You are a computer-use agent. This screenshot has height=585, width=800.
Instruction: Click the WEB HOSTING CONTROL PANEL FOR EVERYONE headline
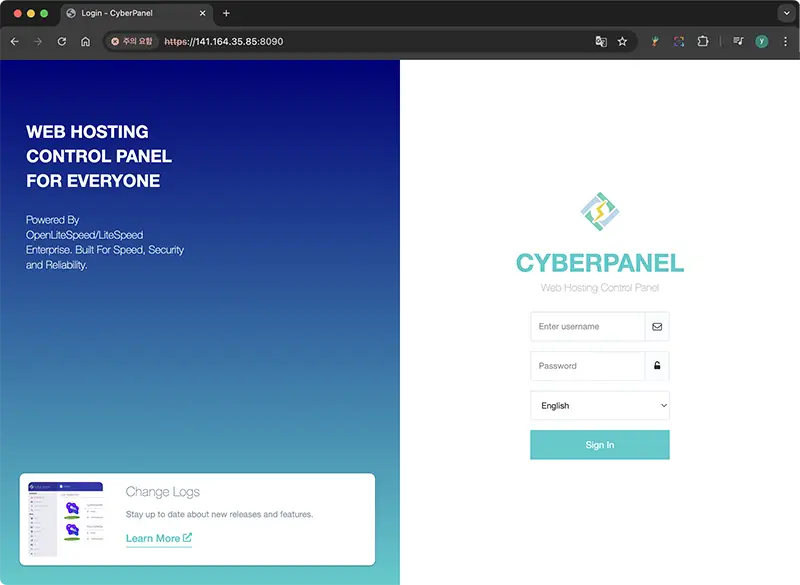point(99,156)
